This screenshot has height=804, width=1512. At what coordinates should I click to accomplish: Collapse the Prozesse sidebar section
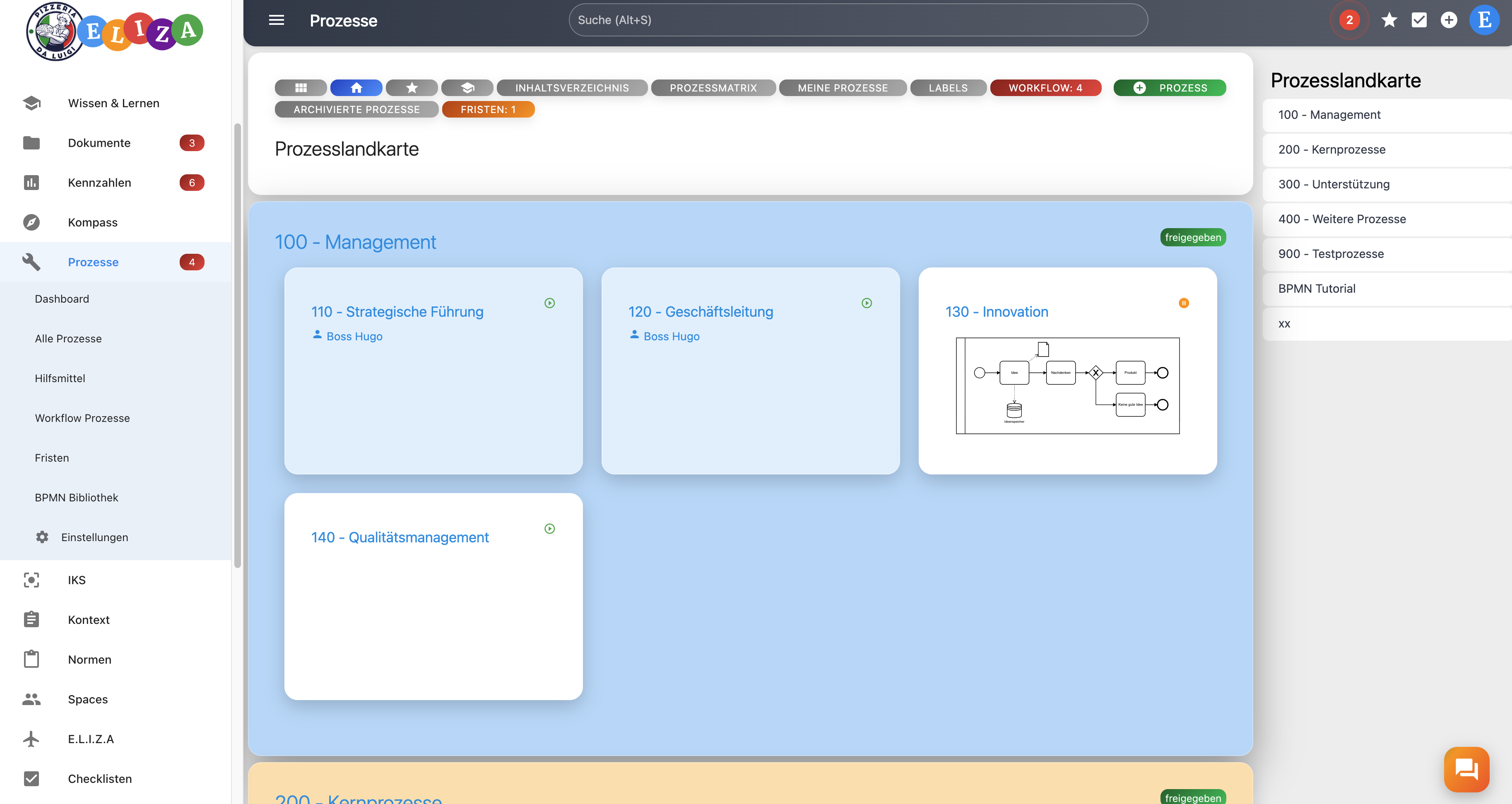click(x=93, y=262)
